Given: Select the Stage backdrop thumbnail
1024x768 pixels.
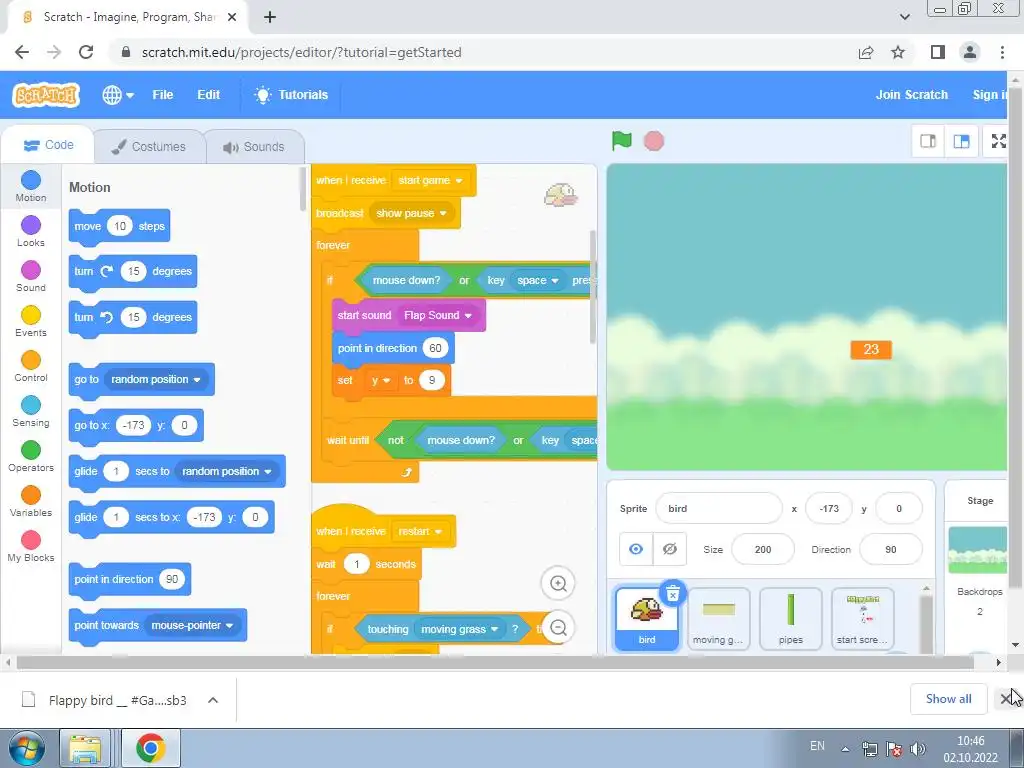Looking at the screenshot, I should pyautogui.click(x=978, y=550).
